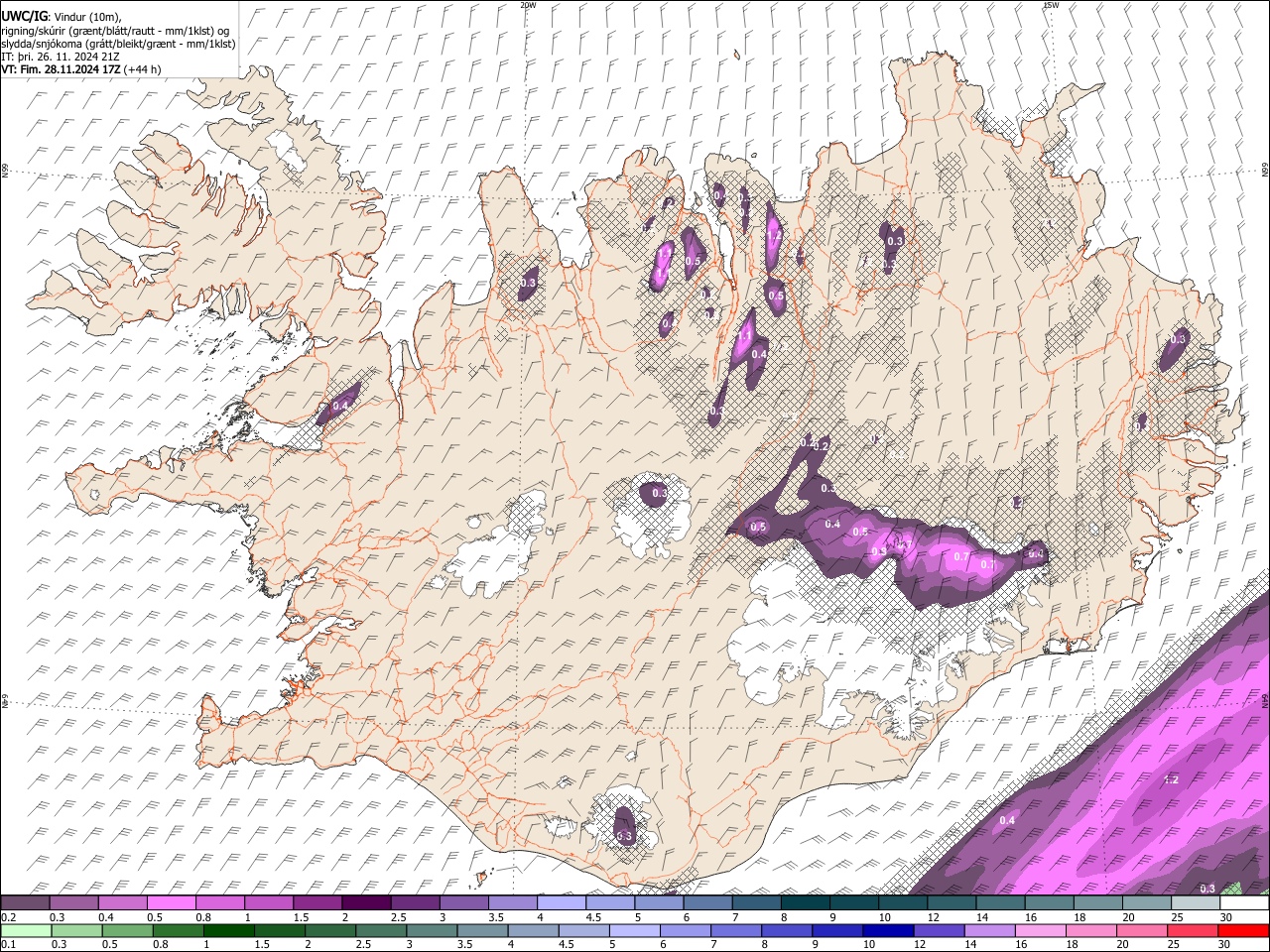Image resolution: width=1270 pixels, height=952 pixels.
Task: Click the 0.7 value north of Vatnajökull
Action: pyautogui.click(x=960, y=557)
